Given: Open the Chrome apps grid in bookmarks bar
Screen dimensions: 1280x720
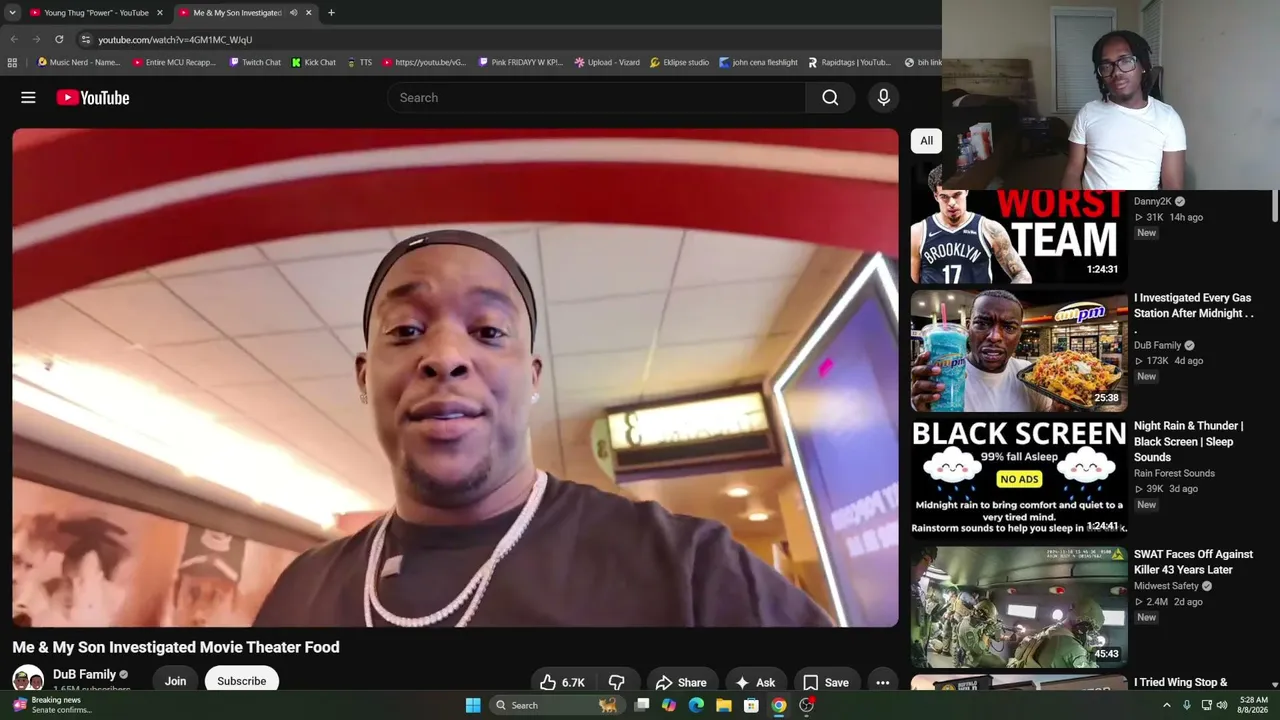Looking at the screenshot, I should pyautogui.click(x=12, y=62).
